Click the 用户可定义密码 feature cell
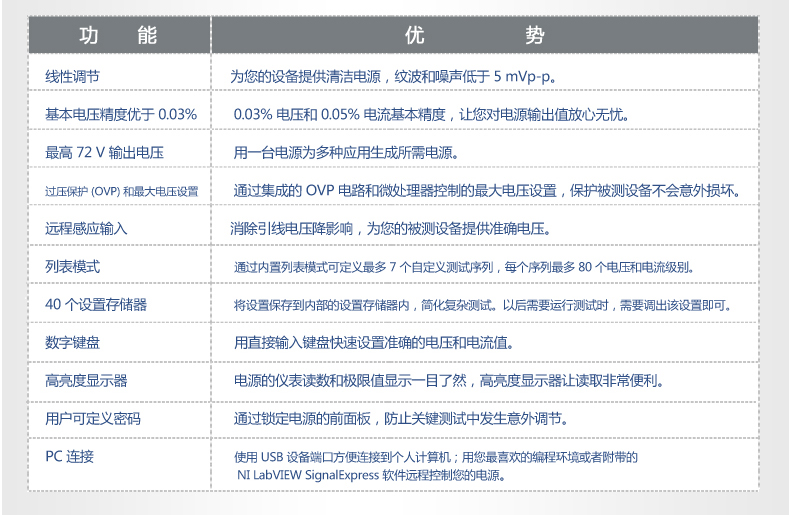Image resolution: width=790 pixels, height=515 pixels. coord(93,419)
